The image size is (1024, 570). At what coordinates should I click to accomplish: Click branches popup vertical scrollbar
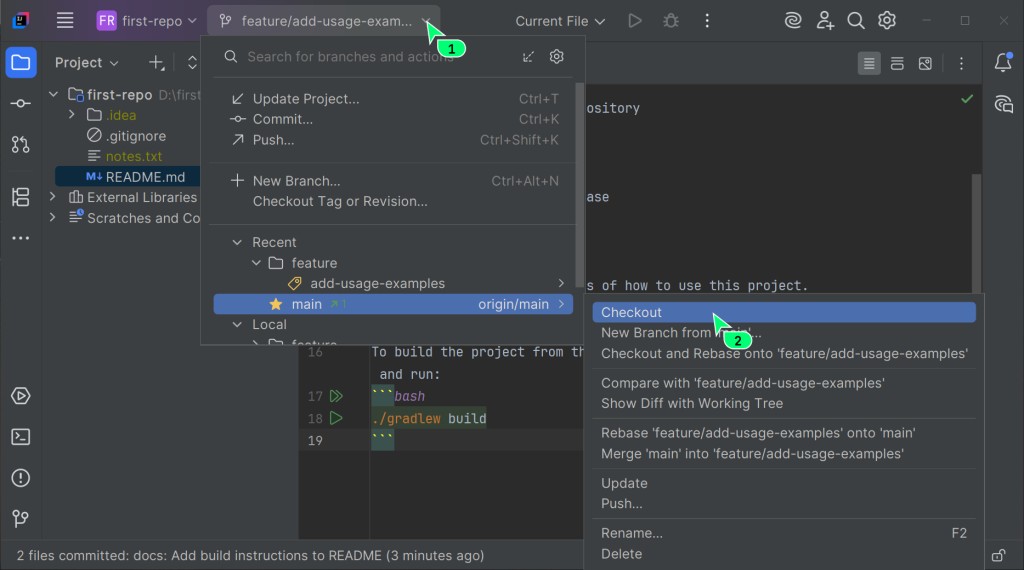pyautogui.click(x=579, y=185)
